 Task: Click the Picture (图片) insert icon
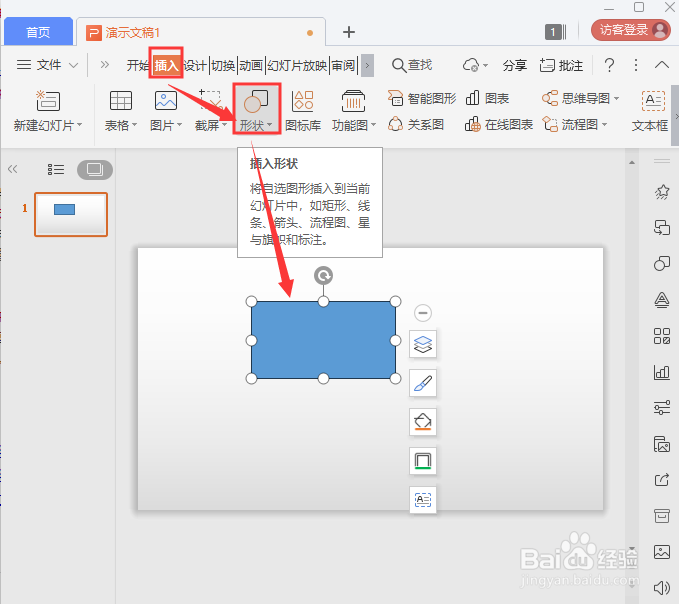(165, 100)
